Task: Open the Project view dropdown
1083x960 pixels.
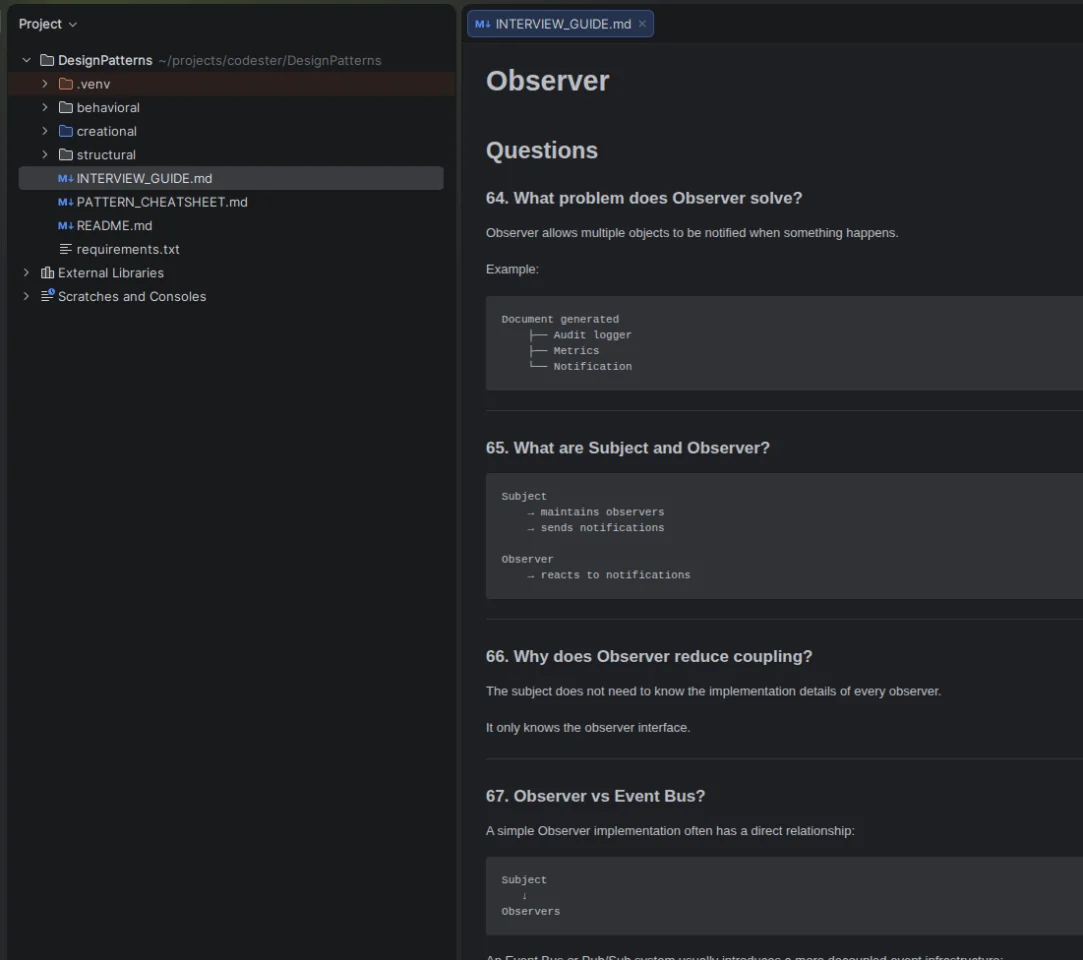Action: click(x=48, y=24)
